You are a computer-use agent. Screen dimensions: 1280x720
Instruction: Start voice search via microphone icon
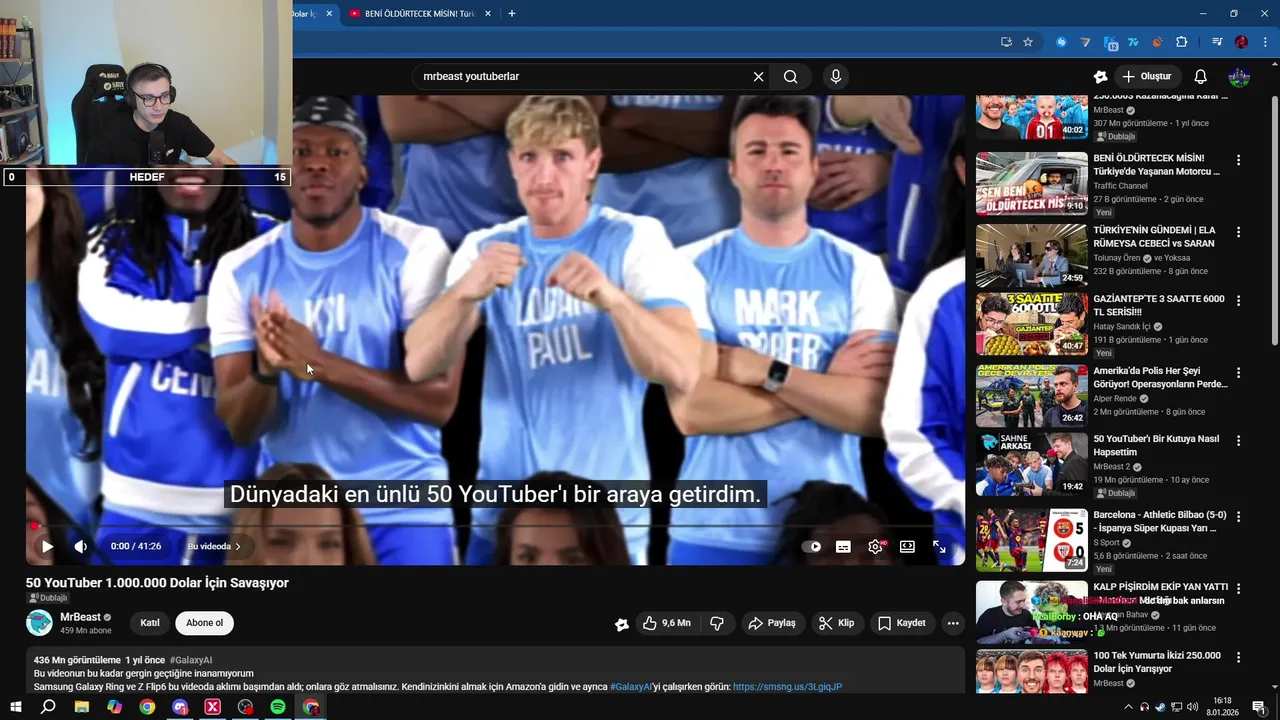tap(836, 76)
